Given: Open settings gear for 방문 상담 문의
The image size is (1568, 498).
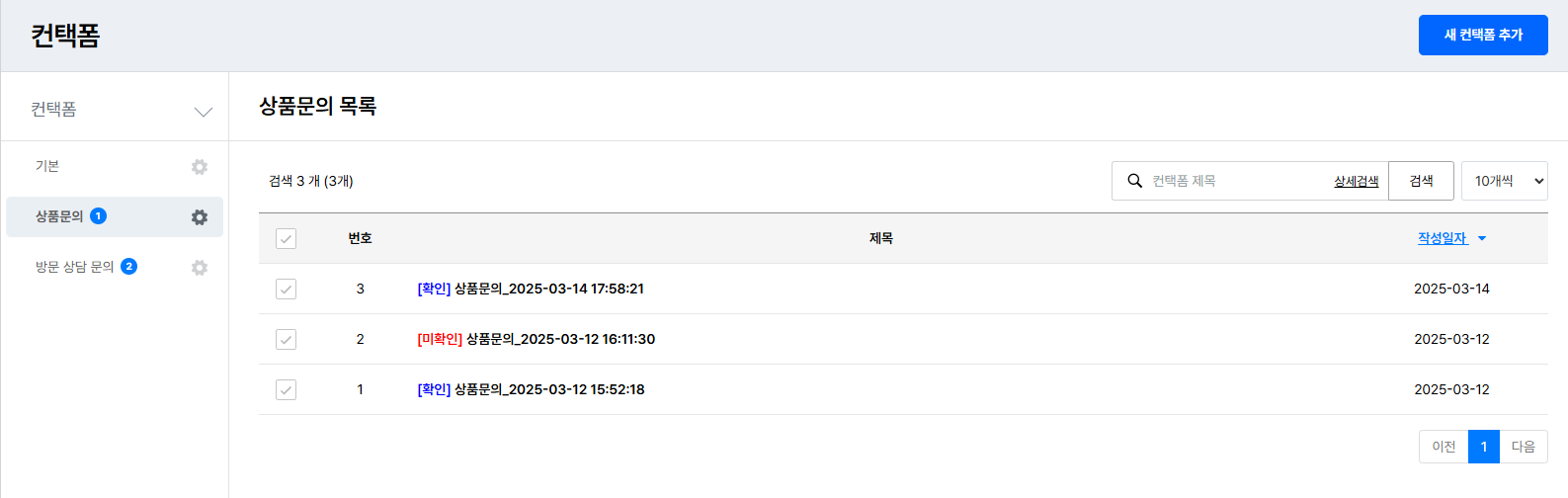Looking at the screenshot, I should [200, 268].
